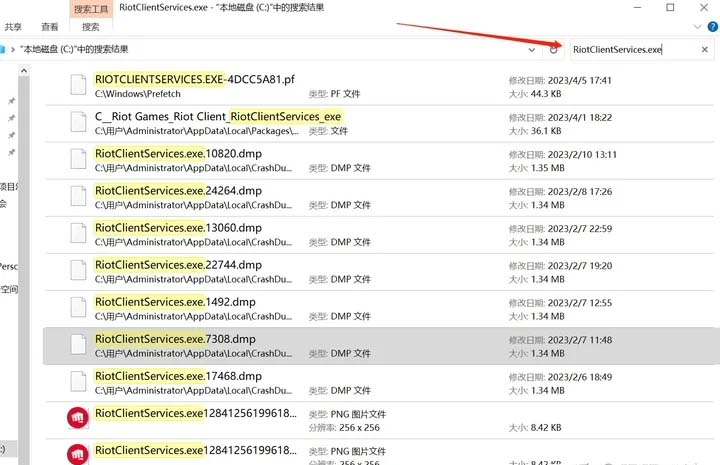Select RIOTCLIENTSERVICES.EXE-4DCC5A81.pf file

coord(379,86)
